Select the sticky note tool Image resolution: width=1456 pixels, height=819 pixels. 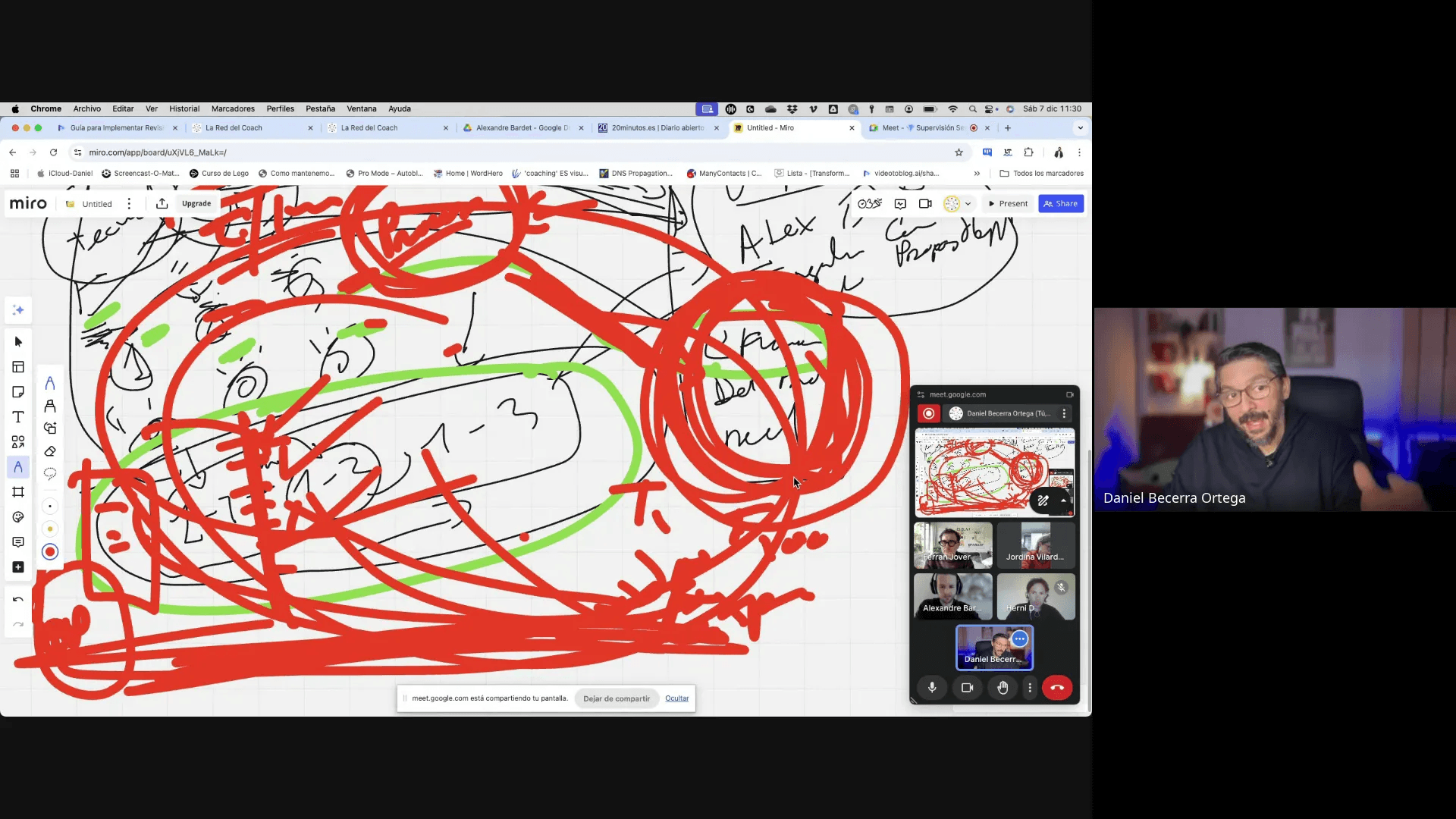point(18,392)
